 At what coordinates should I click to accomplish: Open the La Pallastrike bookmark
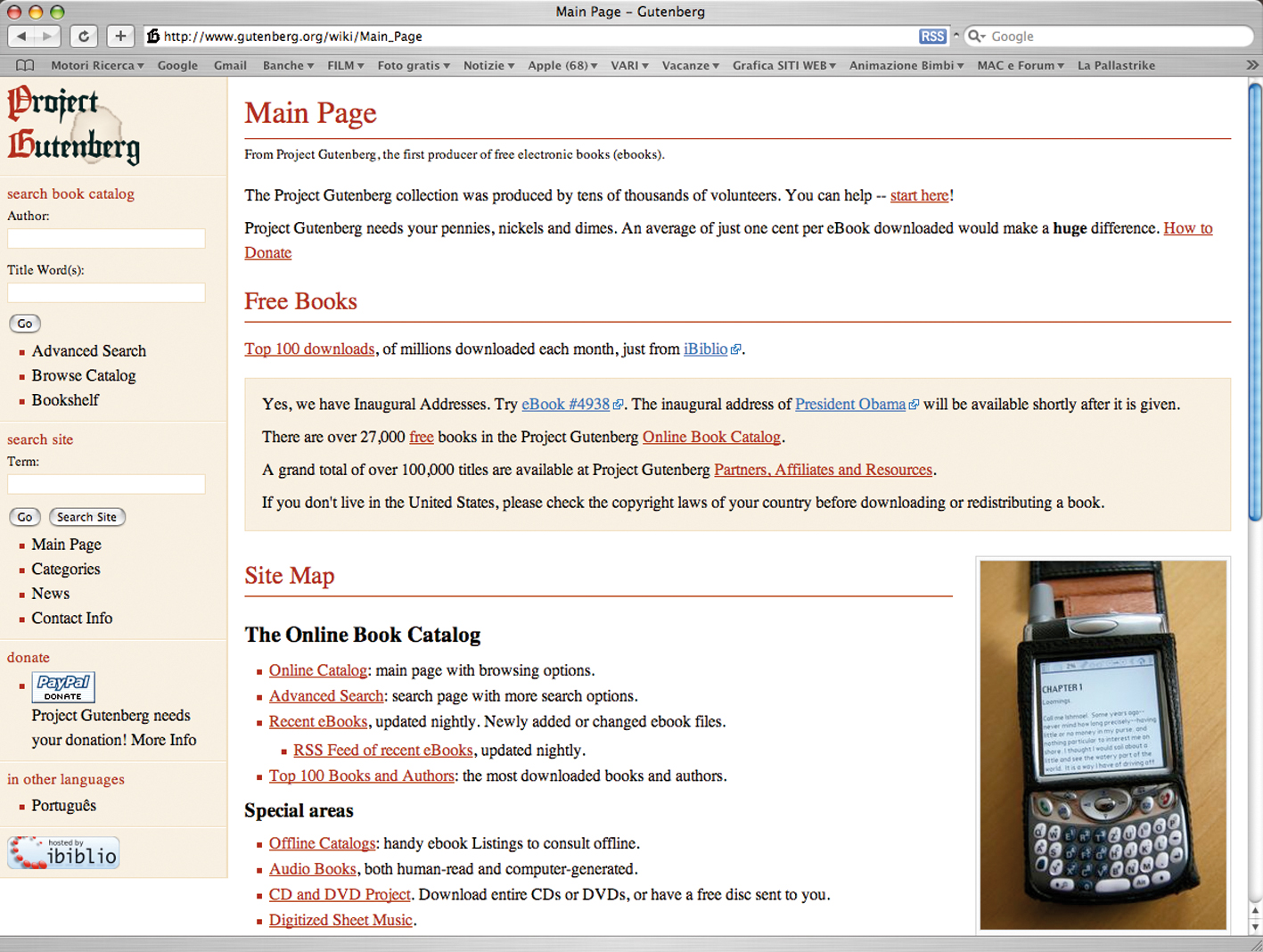1116,65
